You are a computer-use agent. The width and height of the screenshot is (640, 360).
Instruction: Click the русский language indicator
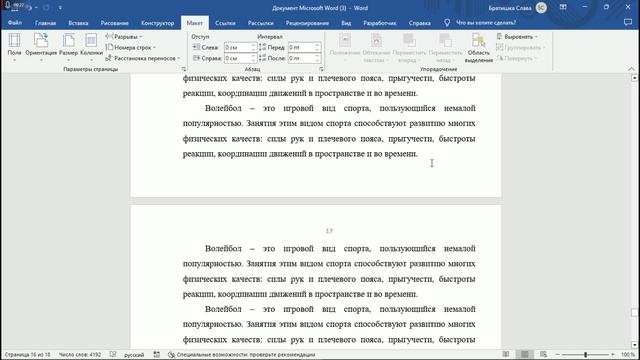coord(134,355)
